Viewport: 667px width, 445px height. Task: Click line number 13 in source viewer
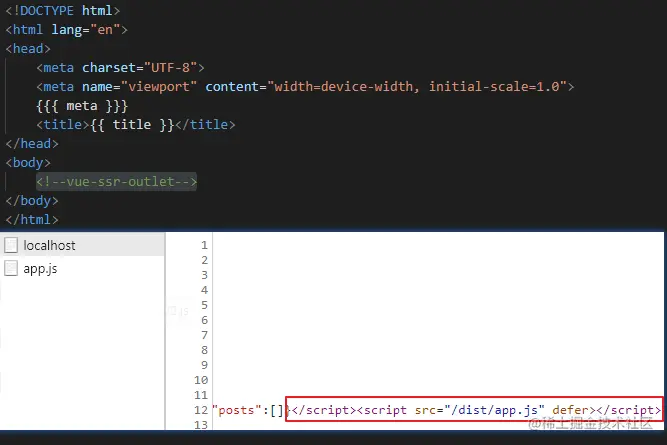201,425
